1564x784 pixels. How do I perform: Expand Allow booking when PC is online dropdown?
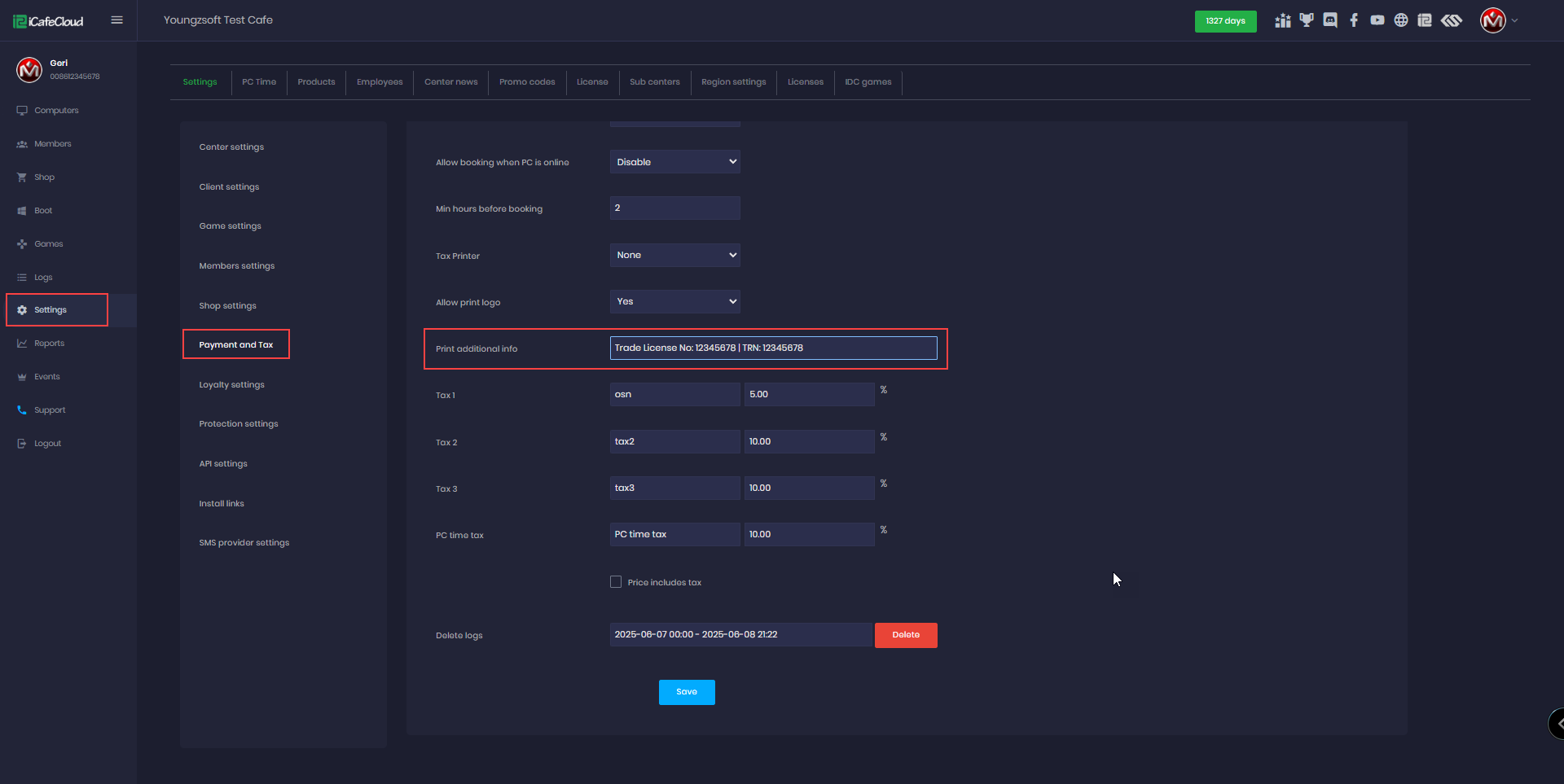coord(674,162)
